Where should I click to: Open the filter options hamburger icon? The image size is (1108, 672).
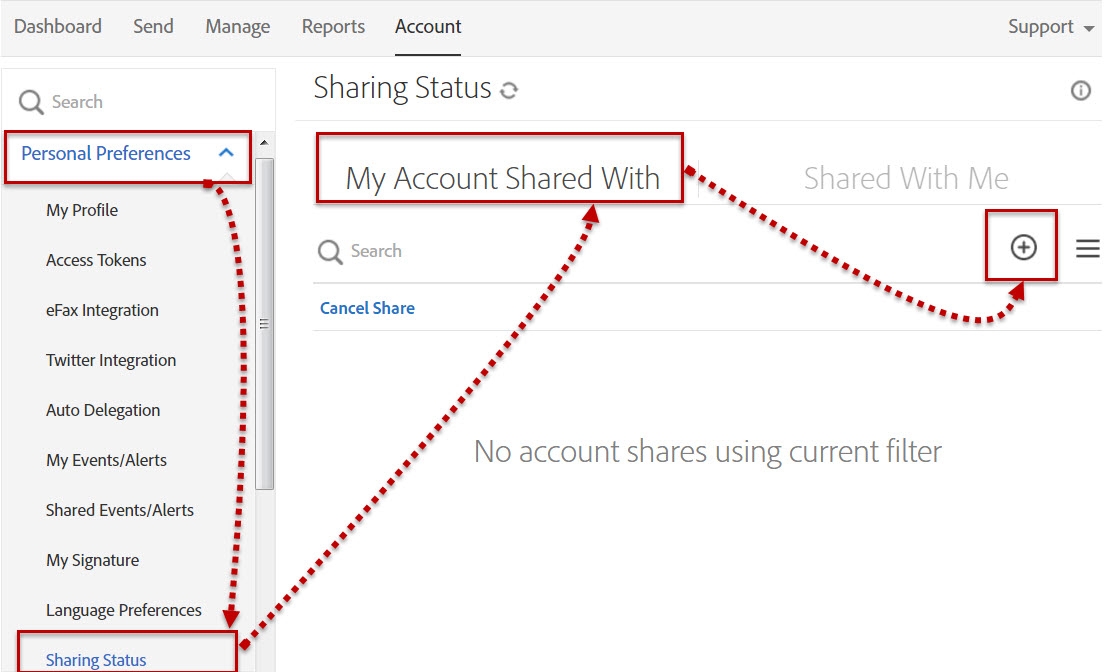click(1087, 249)
